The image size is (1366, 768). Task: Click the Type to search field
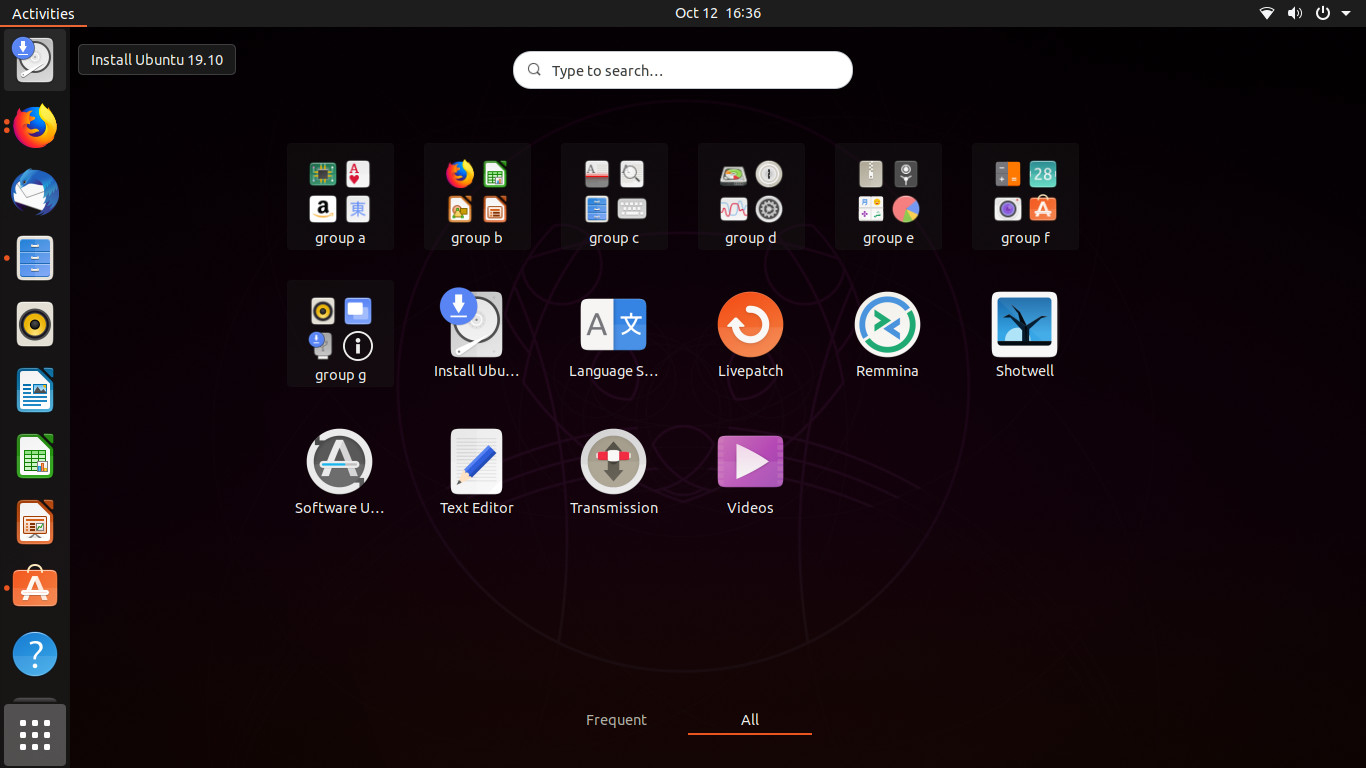683,70
